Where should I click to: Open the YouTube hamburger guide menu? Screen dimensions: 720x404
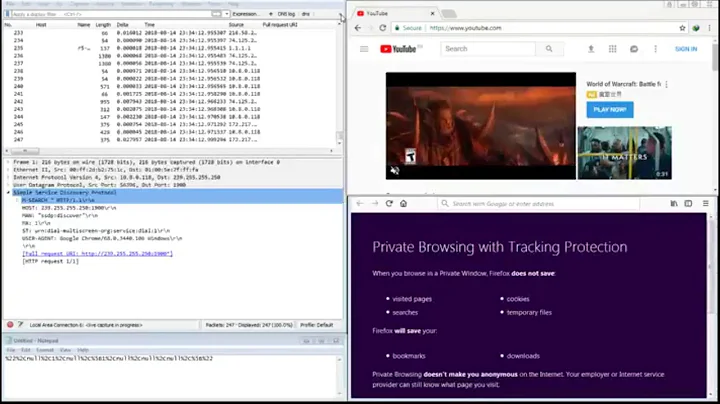(364, 49)
